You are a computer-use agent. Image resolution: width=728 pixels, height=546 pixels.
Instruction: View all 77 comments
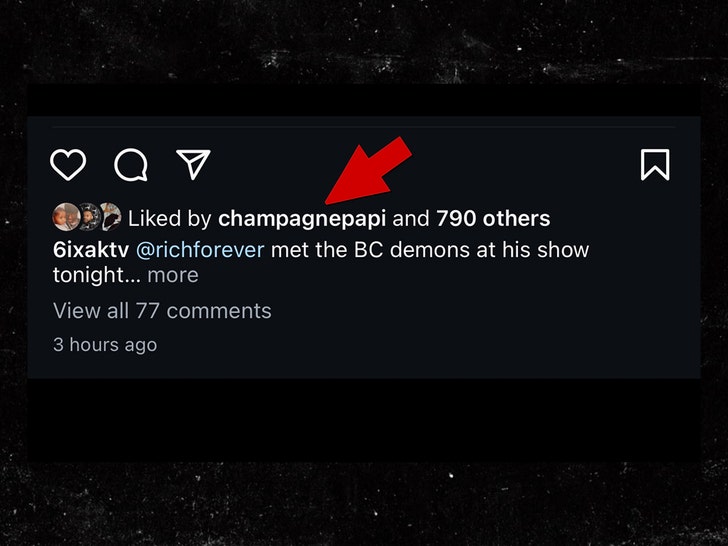tap(162, 311)
